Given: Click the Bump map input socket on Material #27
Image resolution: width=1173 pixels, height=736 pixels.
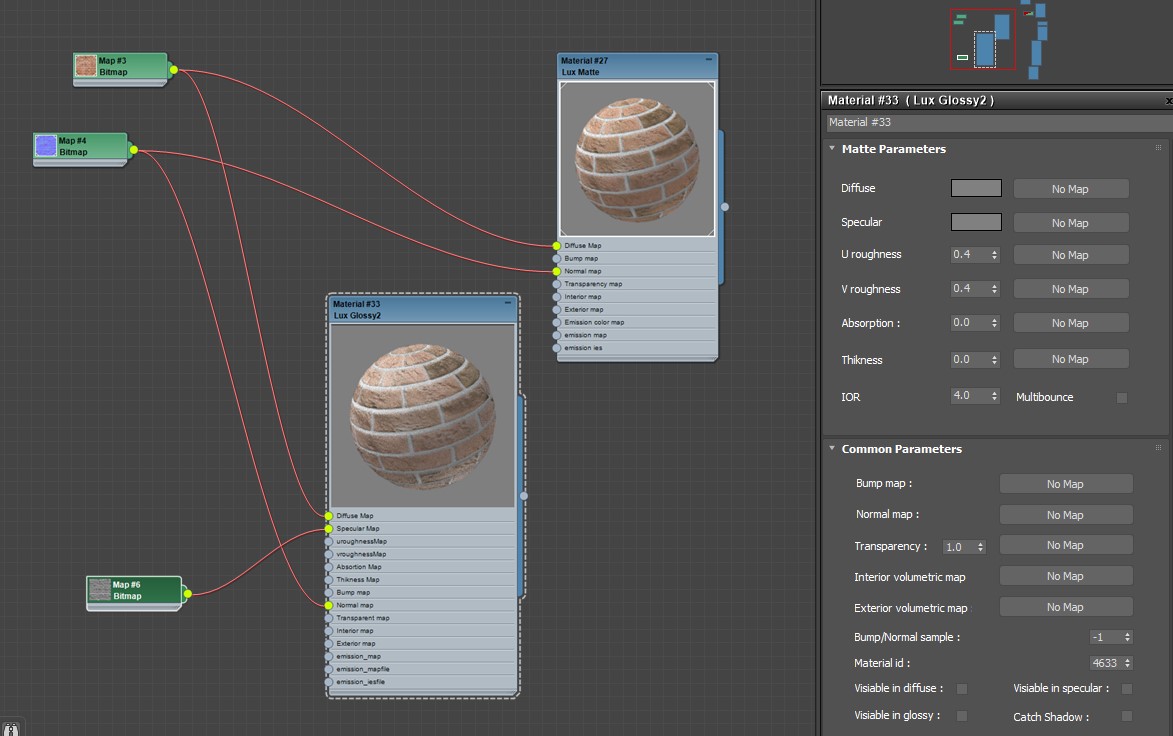Looking at the screenshot, I should pos(557,258).
